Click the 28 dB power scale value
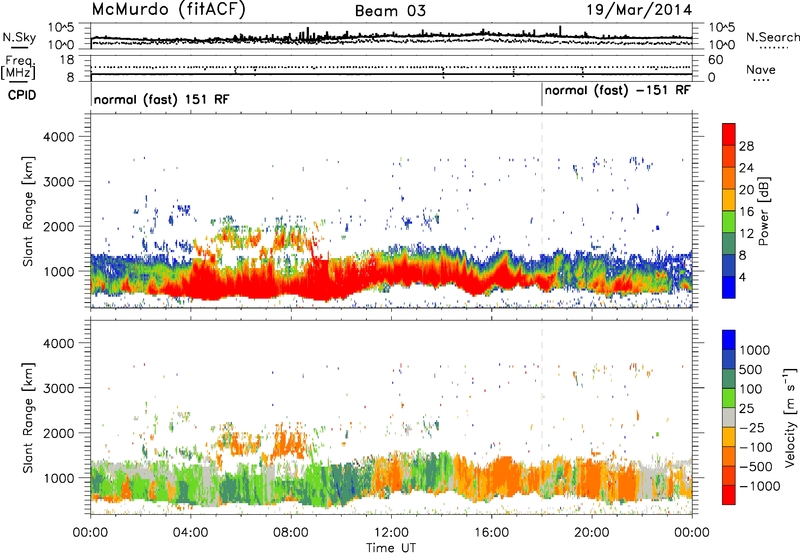Image resolution: width=800 pixels, height=554 pixels. coord(746,146)
